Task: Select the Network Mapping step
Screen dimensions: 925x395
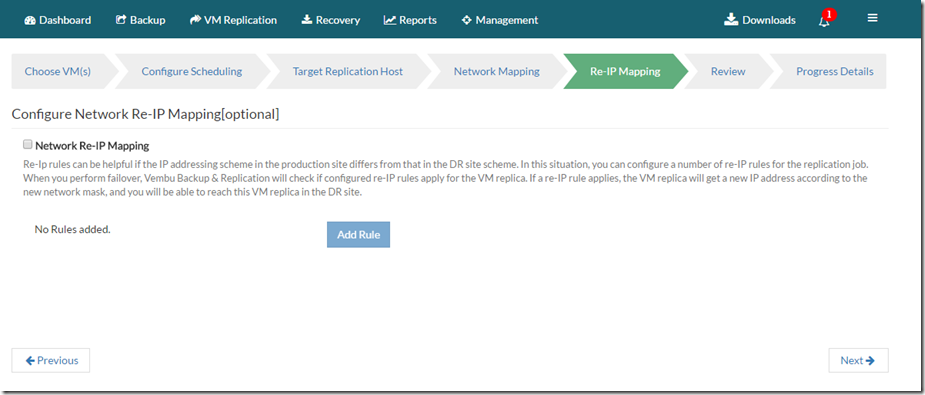Action: [x=497, y=71]
